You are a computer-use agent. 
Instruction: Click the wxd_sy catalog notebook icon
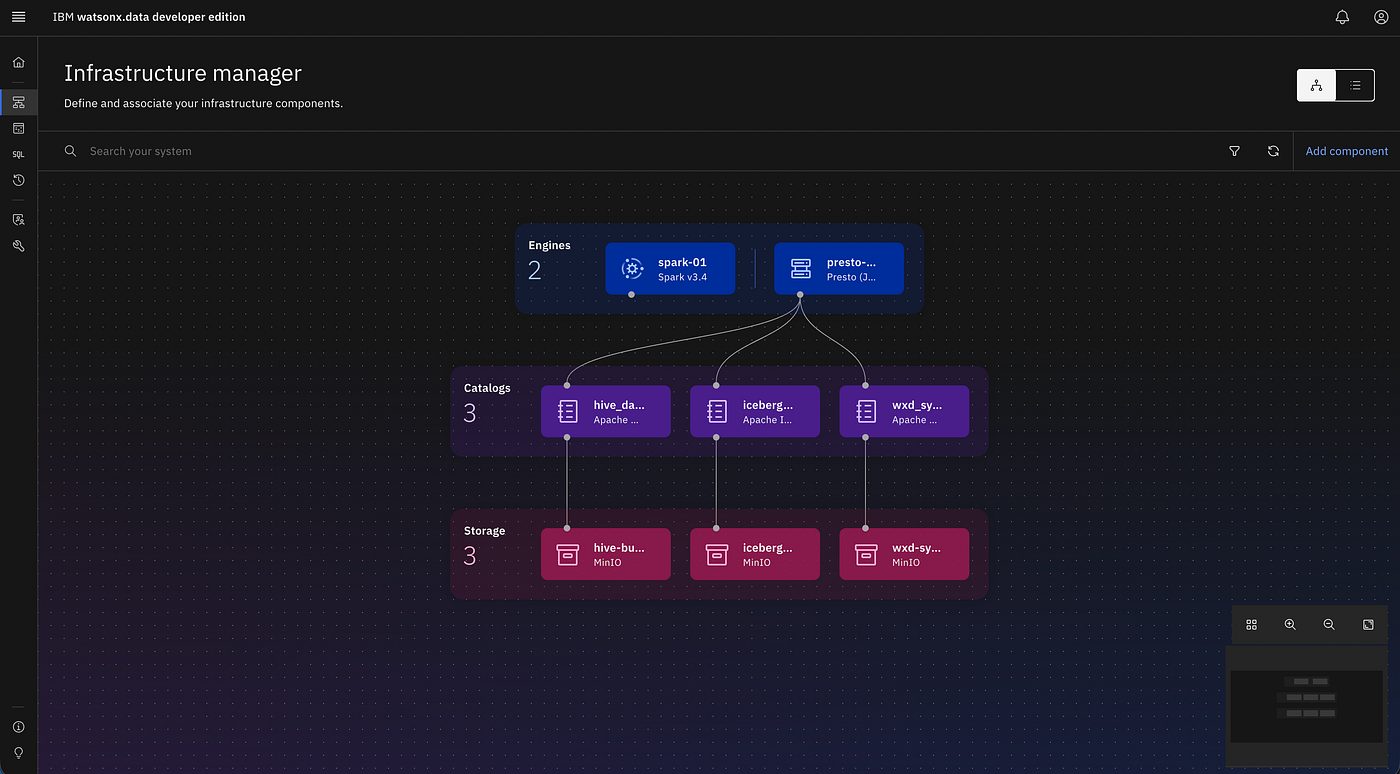click(x=867, y=411)
